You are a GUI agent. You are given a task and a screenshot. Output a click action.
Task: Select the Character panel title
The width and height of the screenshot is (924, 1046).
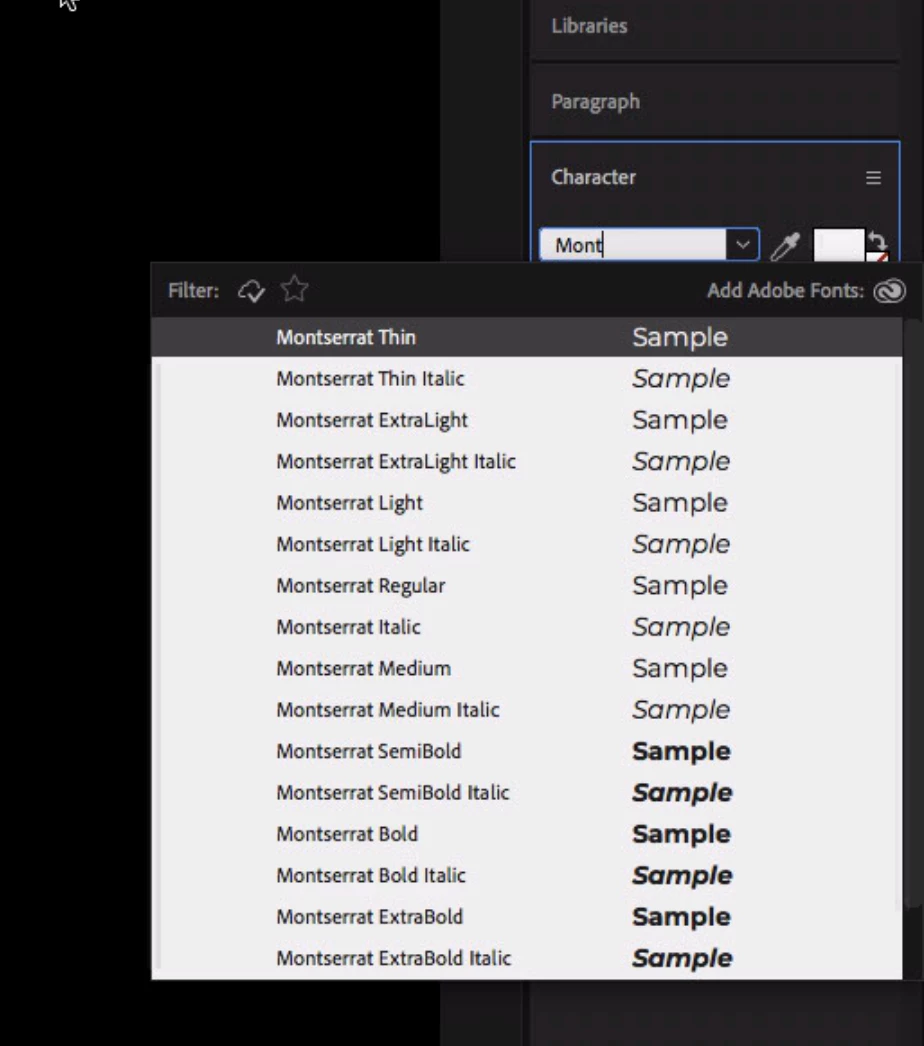coord(593,177)
